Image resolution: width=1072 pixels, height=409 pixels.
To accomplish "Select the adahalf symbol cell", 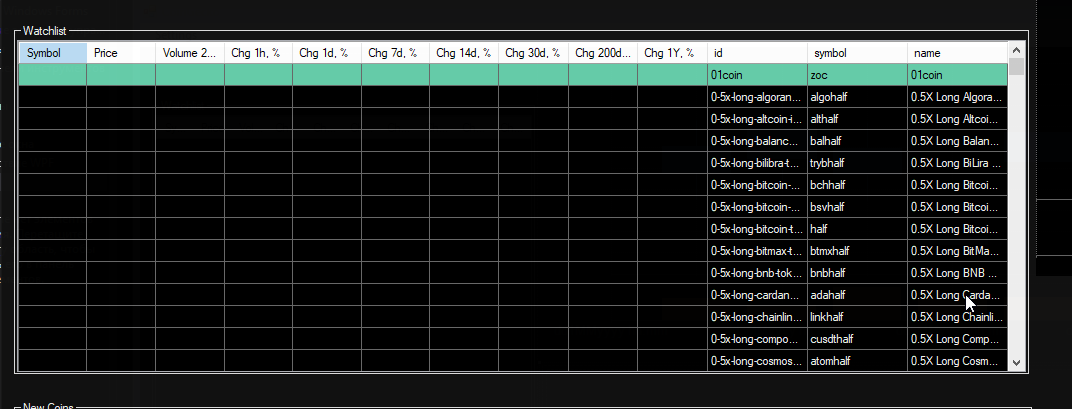I will (x=857, y=295).
